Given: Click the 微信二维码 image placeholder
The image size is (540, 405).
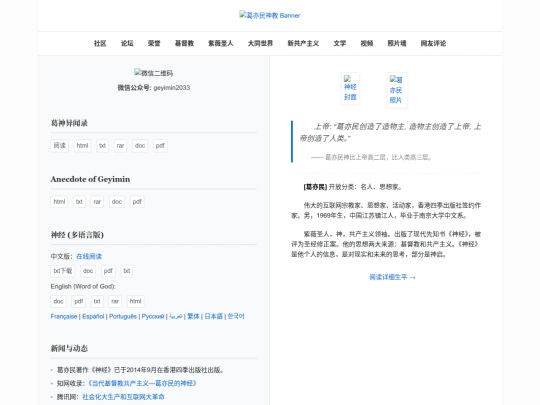Looking at the screenshot, I should coord(154,73).
